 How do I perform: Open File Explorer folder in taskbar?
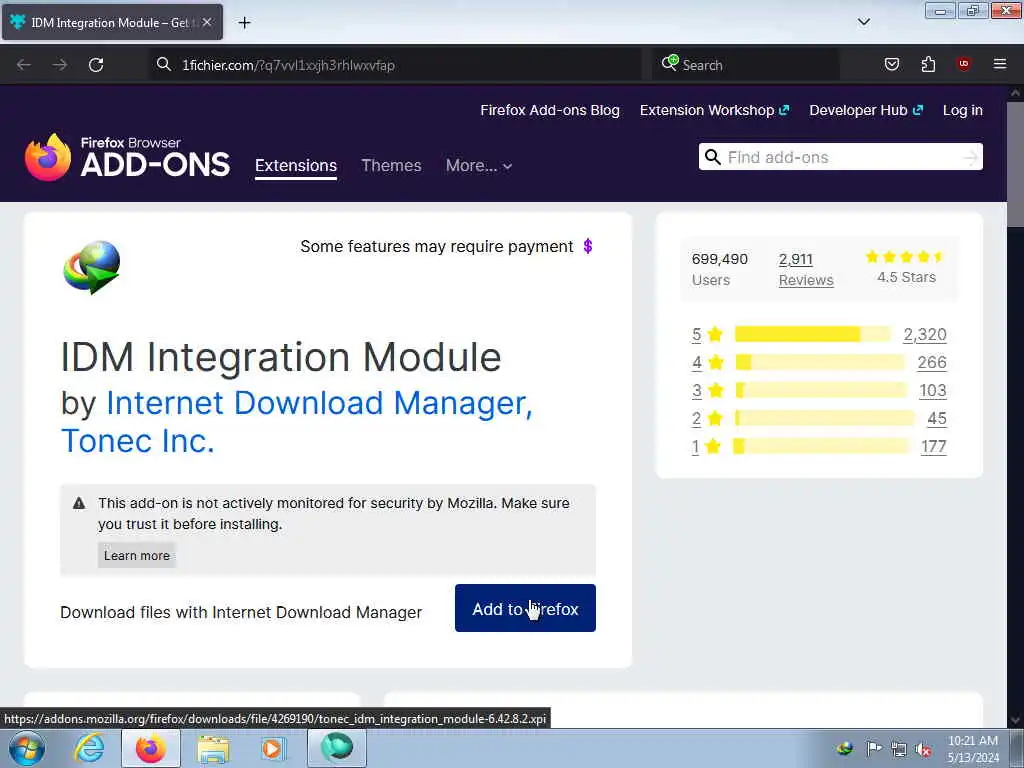point(214,748)
